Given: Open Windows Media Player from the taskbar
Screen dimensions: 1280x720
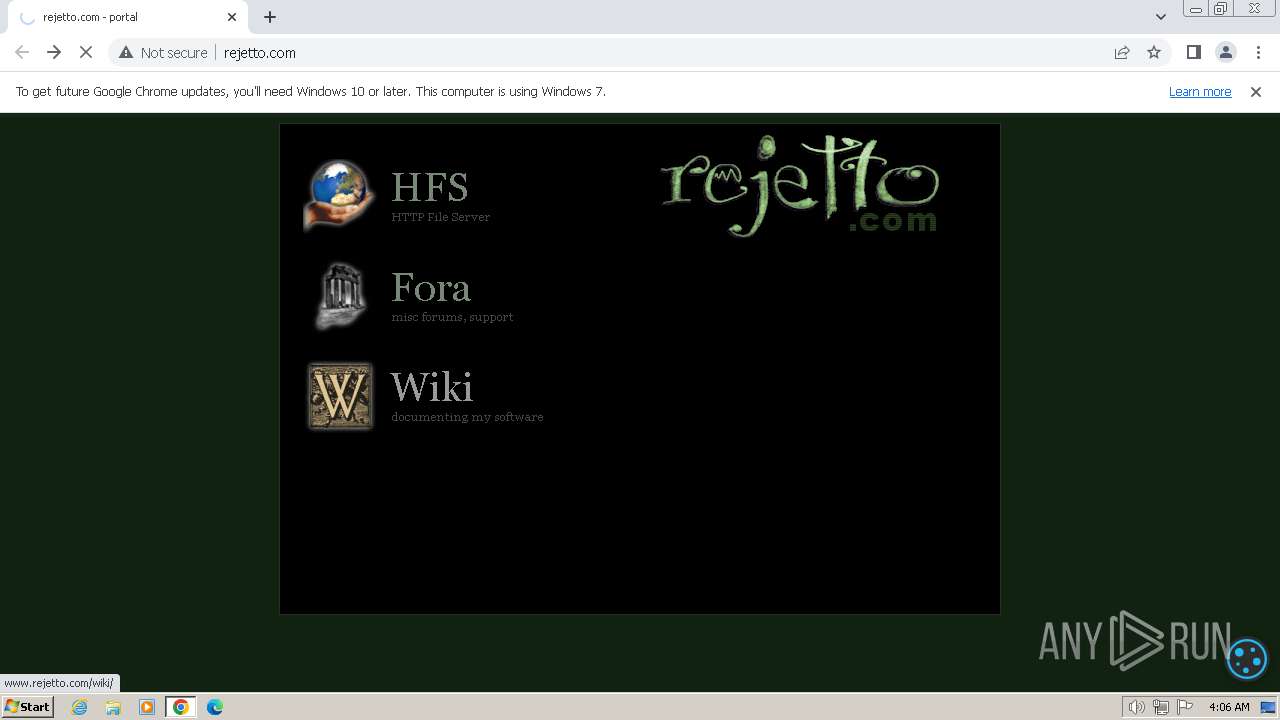Looking at the screenshot, I should pyautogui.click(x=147, y=707).
